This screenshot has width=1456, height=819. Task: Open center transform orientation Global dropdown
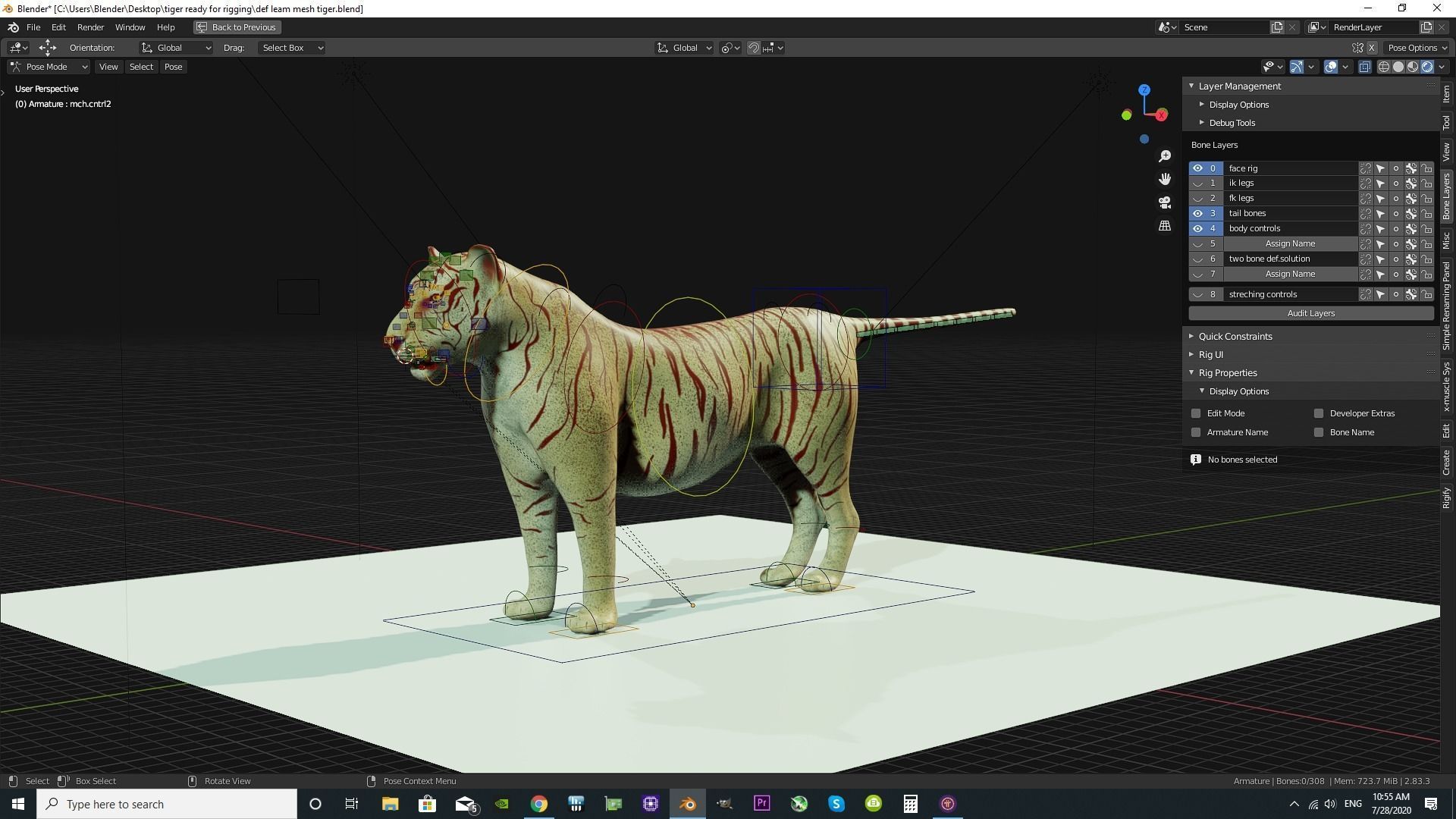pyautogui.click(x=684, y=48)
